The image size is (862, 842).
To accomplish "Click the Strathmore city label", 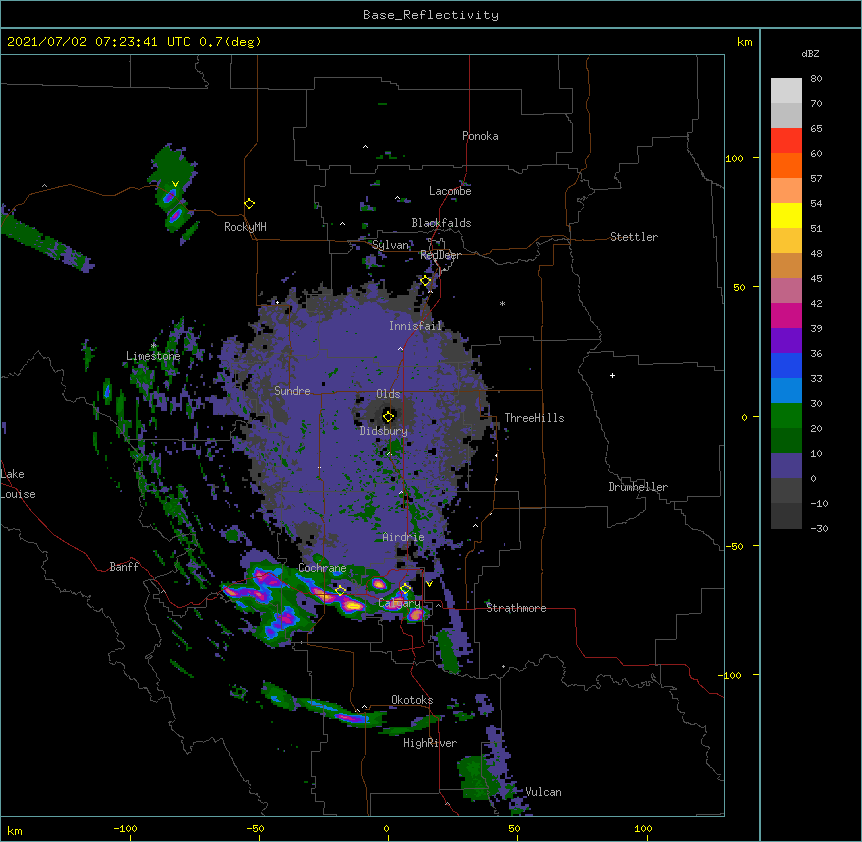I will pos(516,608).
